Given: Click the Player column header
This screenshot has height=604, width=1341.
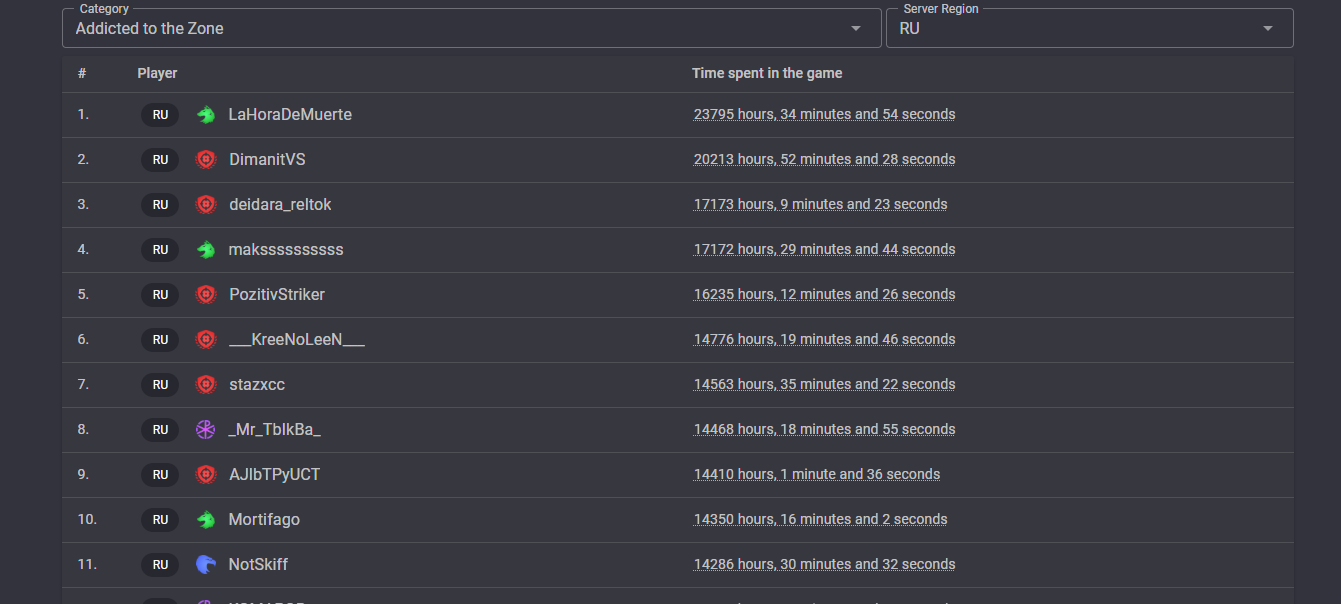Looking at the screenshot, I should tap(157, 73).
